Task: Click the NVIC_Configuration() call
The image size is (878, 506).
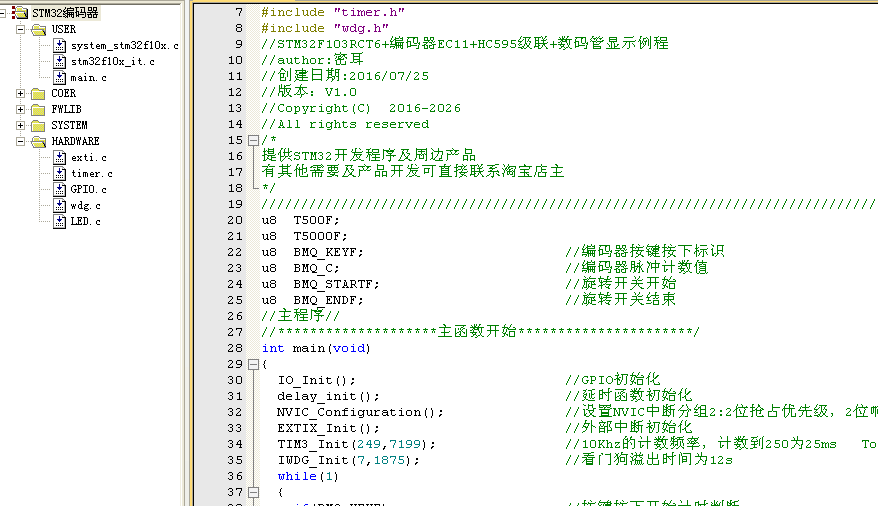Action: click(x=361, y=413)
